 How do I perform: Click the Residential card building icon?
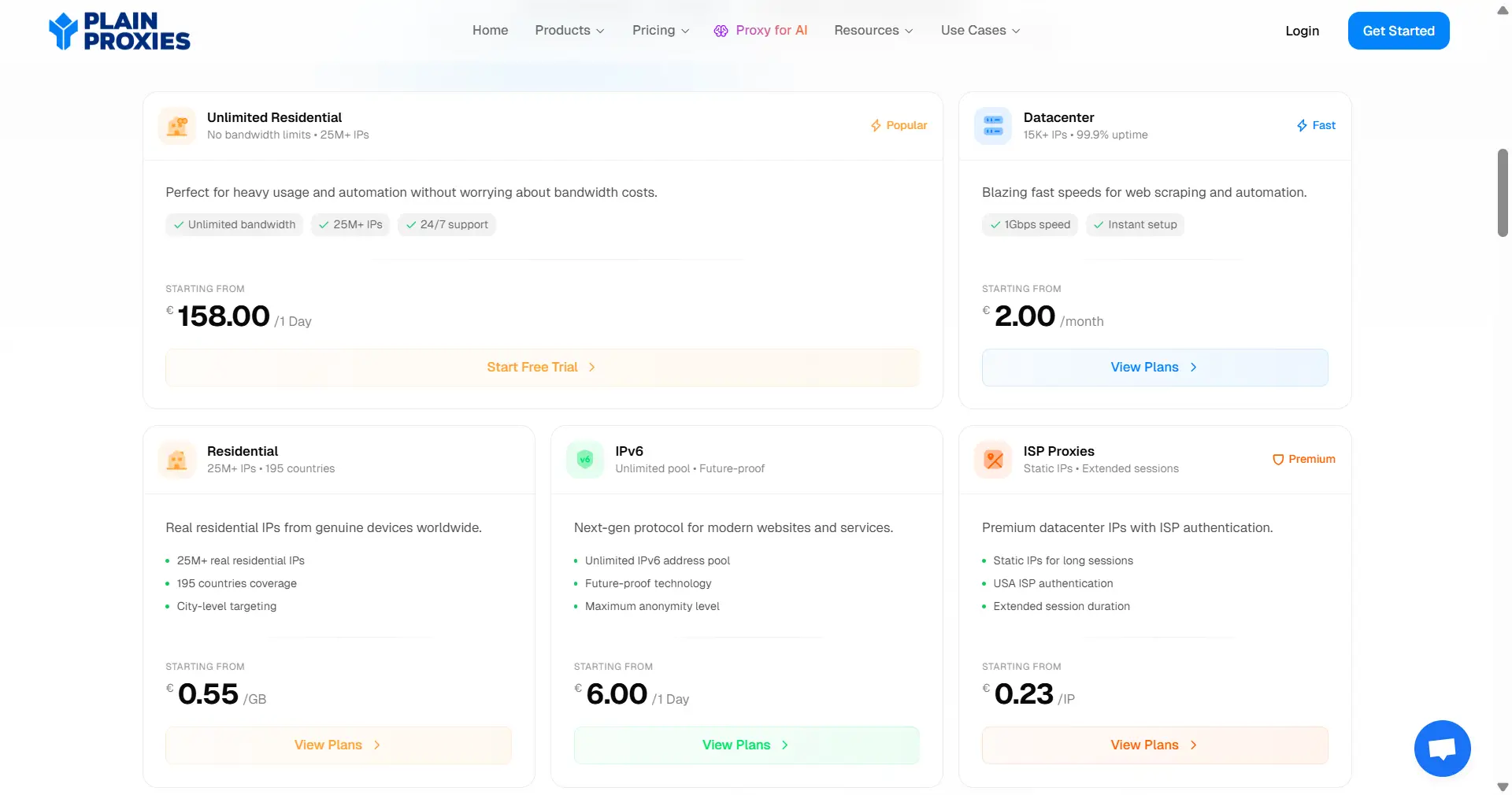[x=177, y=460]
